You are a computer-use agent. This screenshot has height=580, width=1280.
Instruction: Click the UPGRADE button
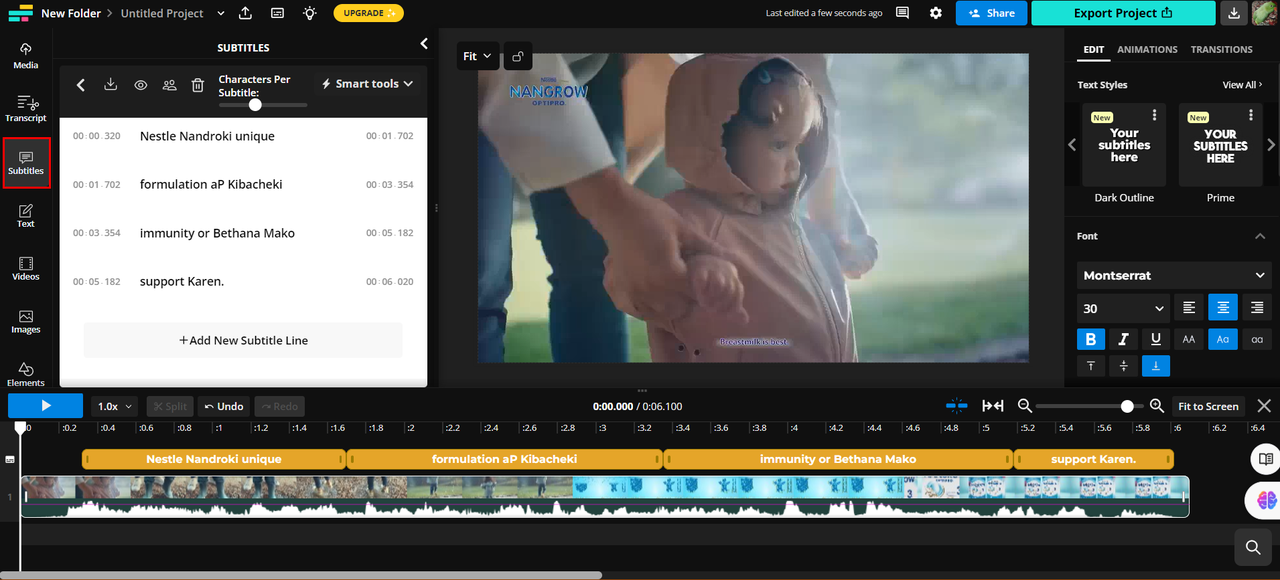click(x=367, y=13)
